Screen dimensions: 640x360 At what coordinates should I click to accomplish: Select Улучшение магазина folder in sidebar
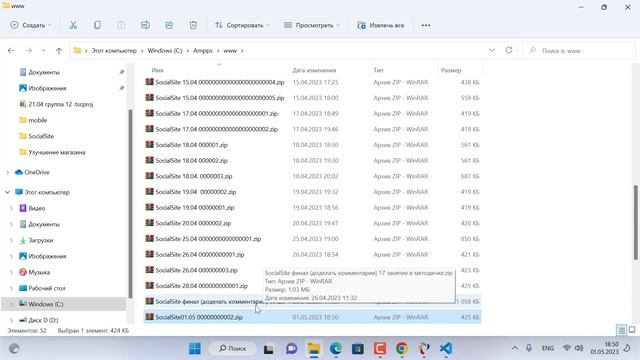(57, 152)
